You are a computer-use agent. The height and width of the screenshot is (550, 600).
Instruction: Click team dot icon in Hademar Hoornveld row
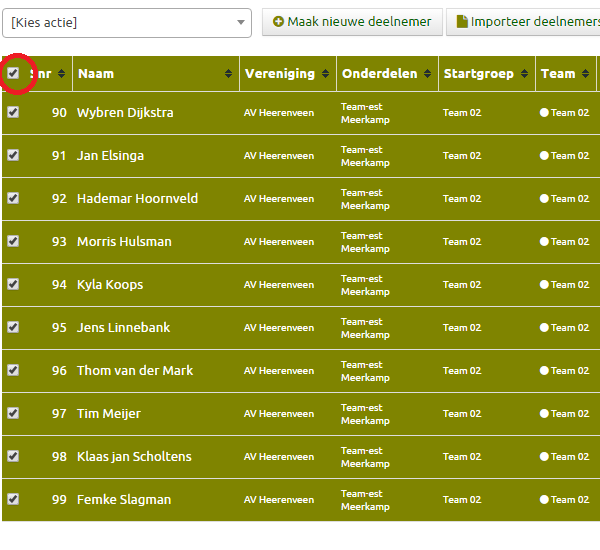tap(544, 198)
